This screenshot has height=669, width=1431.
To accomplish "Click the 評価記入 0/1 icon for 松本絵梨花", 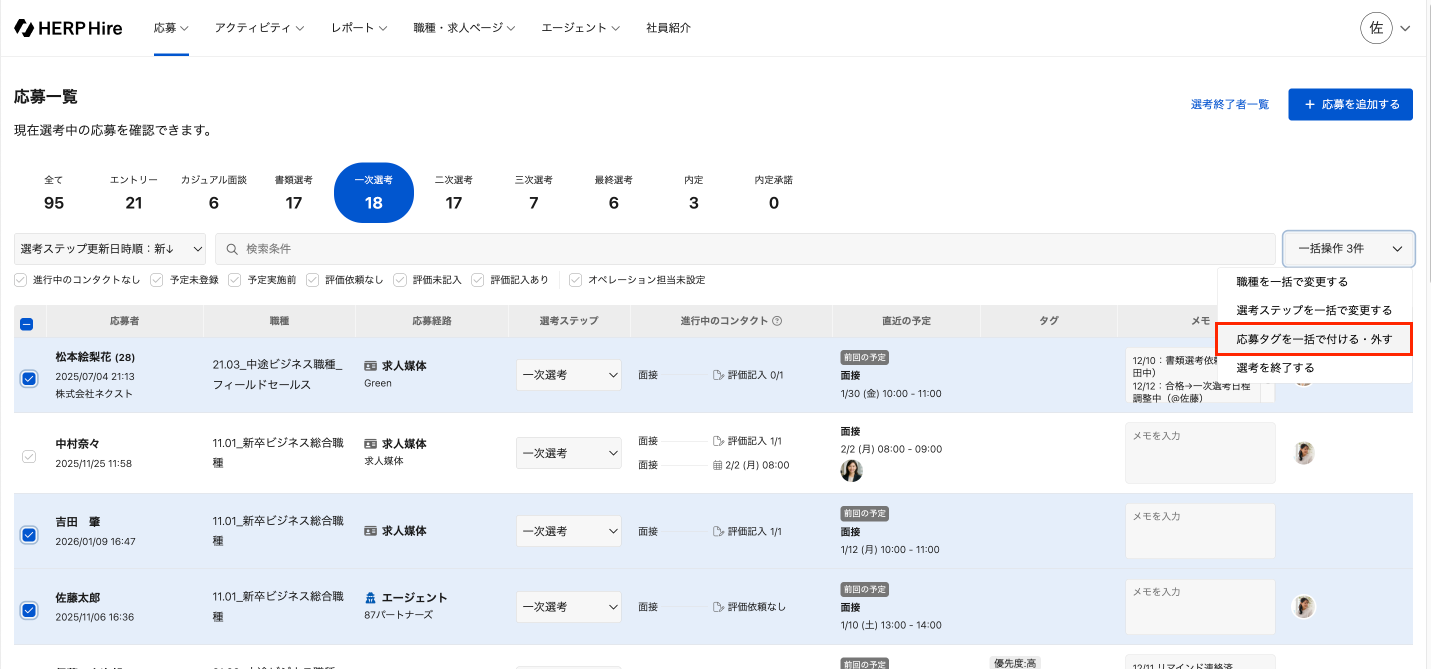I will 718,376.
